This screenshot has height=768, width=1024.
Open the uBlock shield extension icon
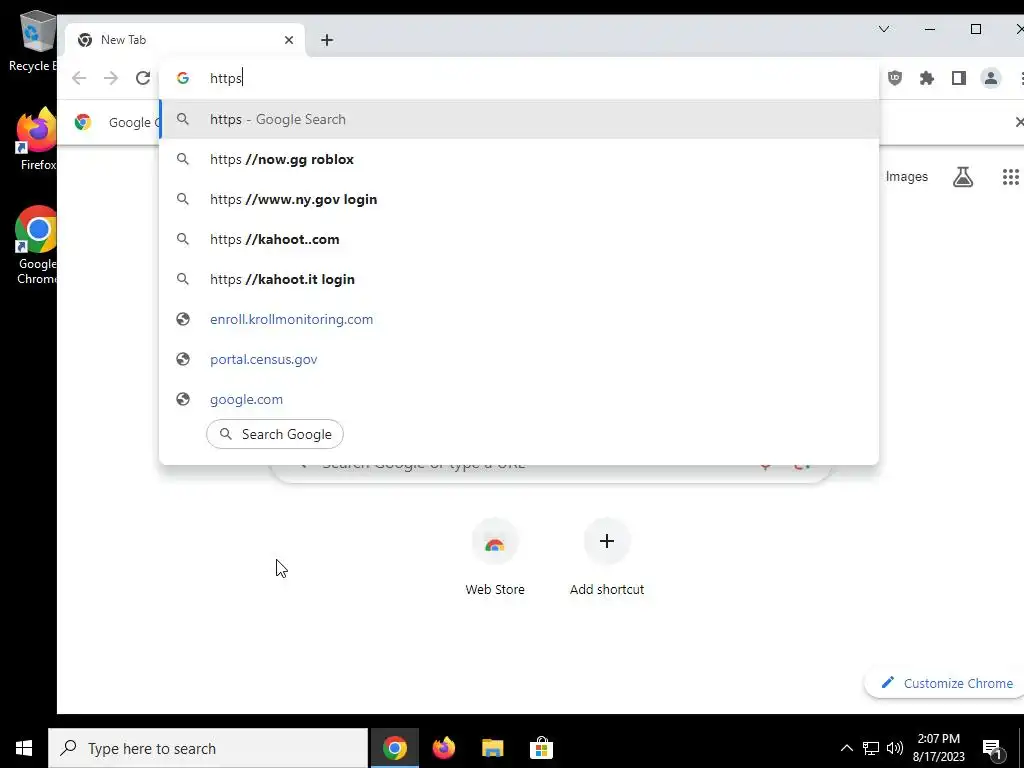[895, 78]
